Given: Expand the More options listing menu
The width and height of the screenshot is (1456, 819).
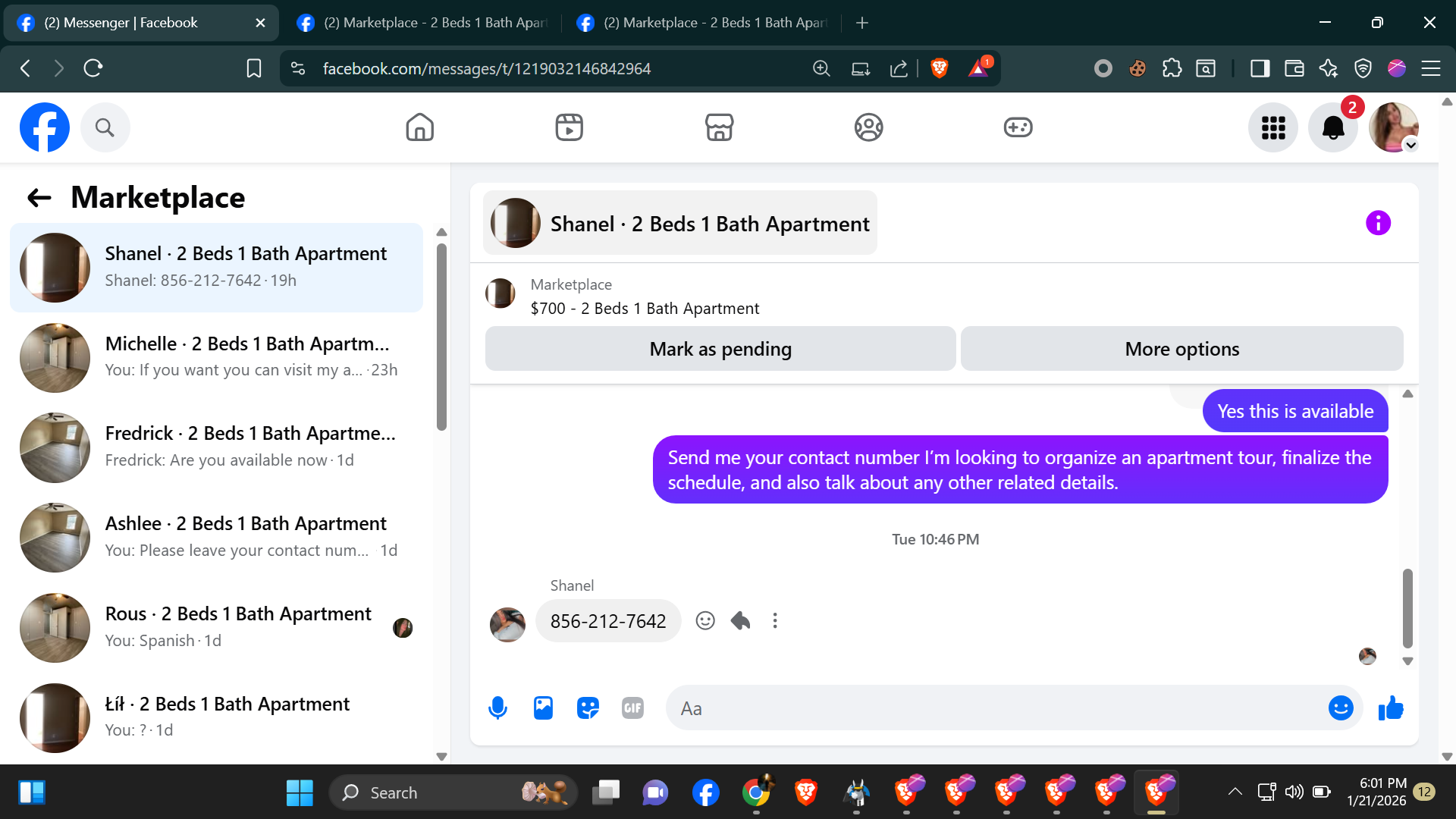Looking at the screenshot, I should coord(1181,349).
